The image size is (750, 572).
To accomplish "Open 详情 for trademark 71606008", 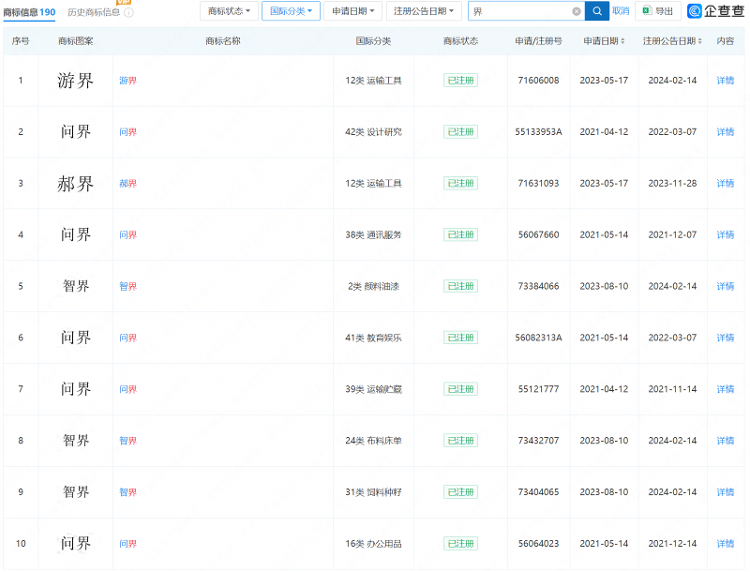I will pyautogui.click(x=725, y=80).
